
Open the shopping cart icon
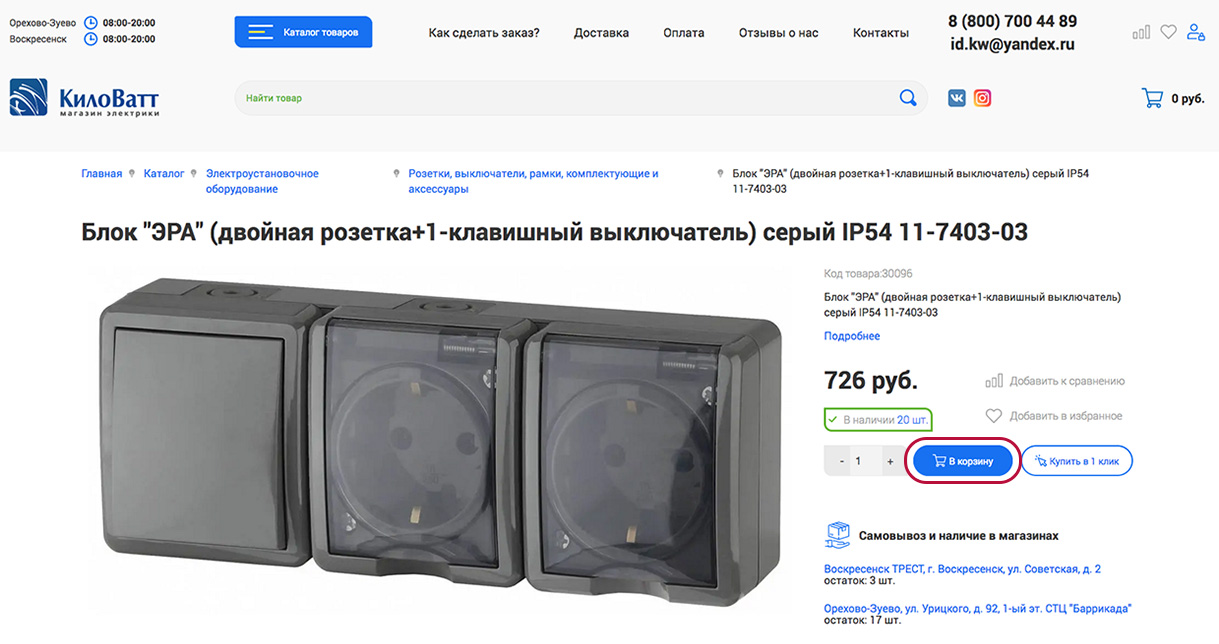[x=1152, y=98]
